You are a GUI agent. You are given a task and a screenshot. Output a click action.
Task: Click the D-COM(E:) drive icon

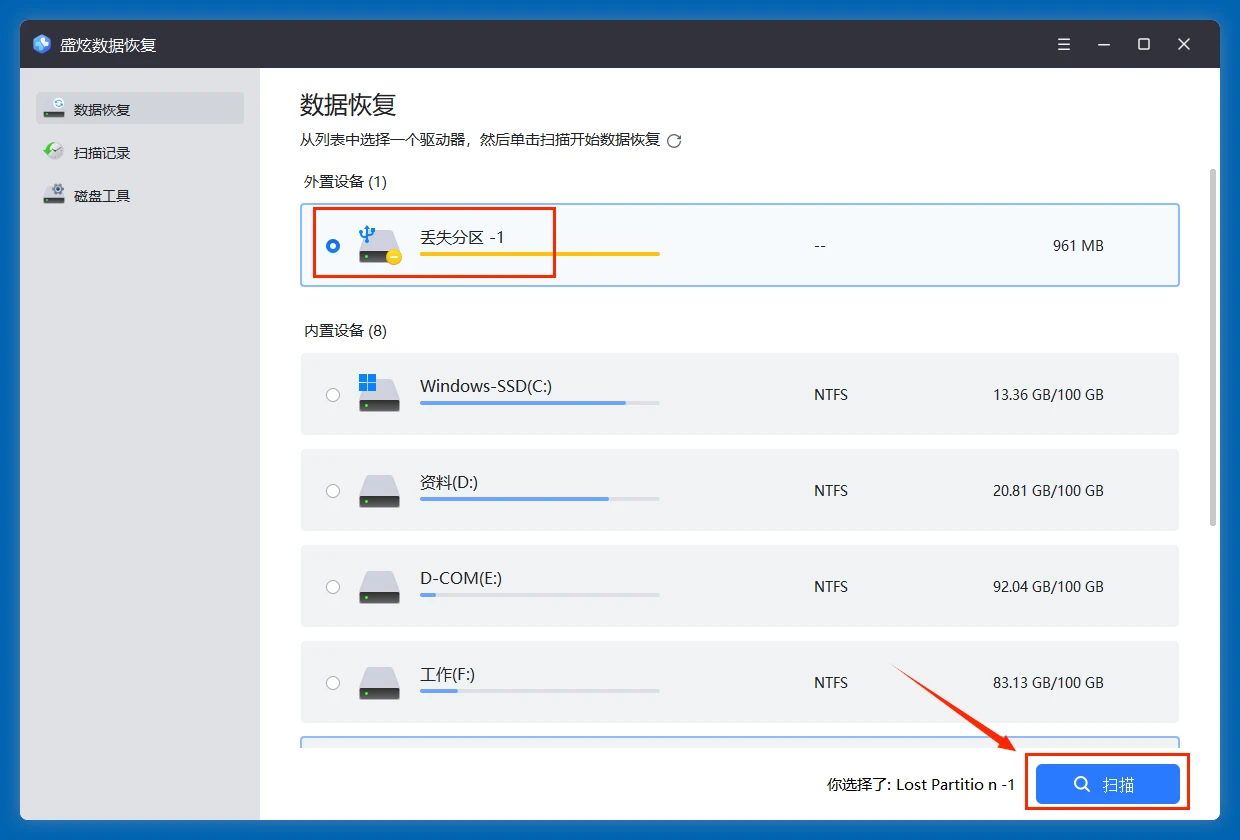pyautogui.click(x=379, y=586)
